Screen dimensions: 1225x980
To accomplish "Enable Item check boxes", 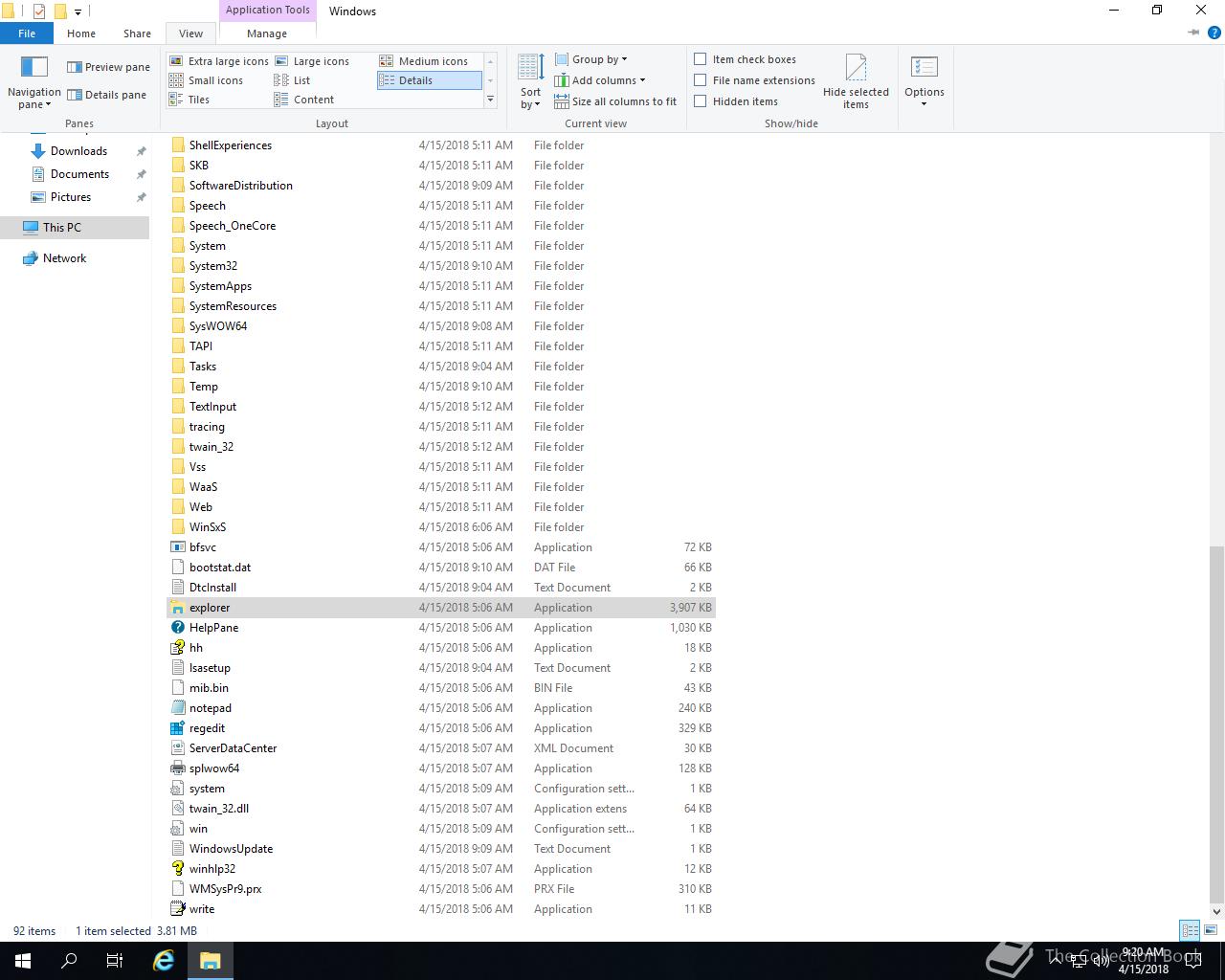I will [x=746, y=59].
